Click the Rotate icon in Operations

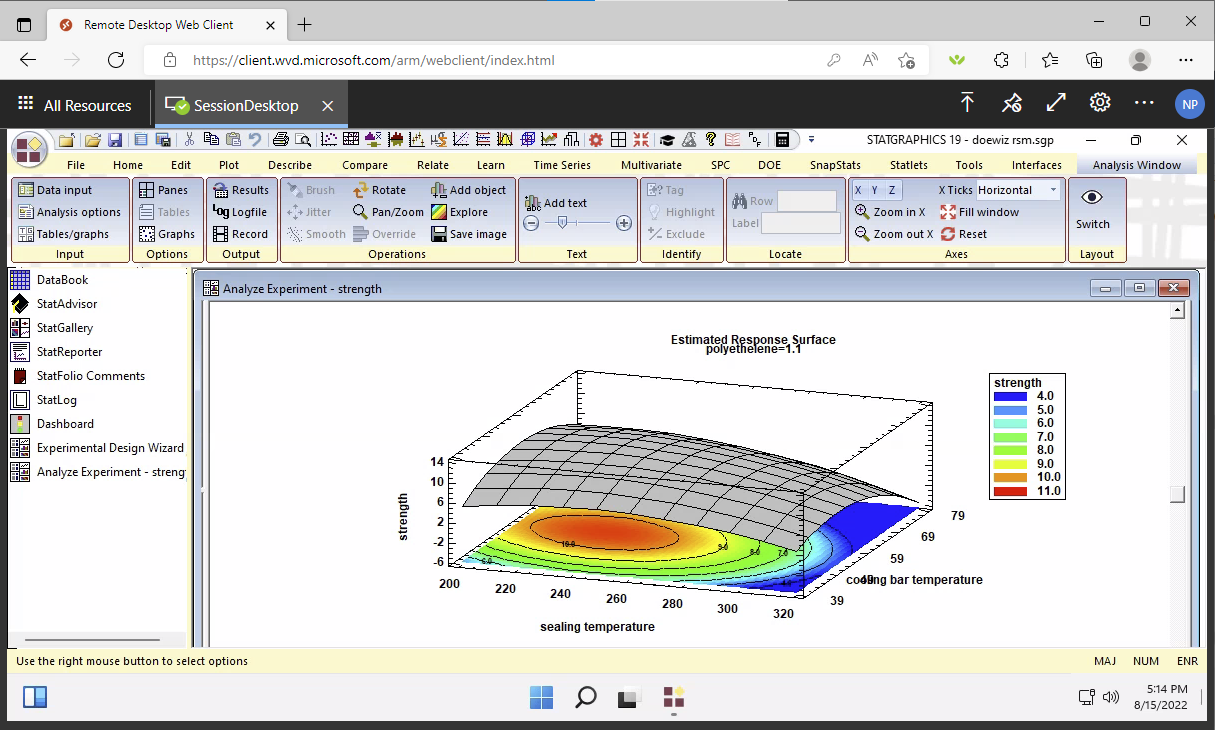coord(361,190)
